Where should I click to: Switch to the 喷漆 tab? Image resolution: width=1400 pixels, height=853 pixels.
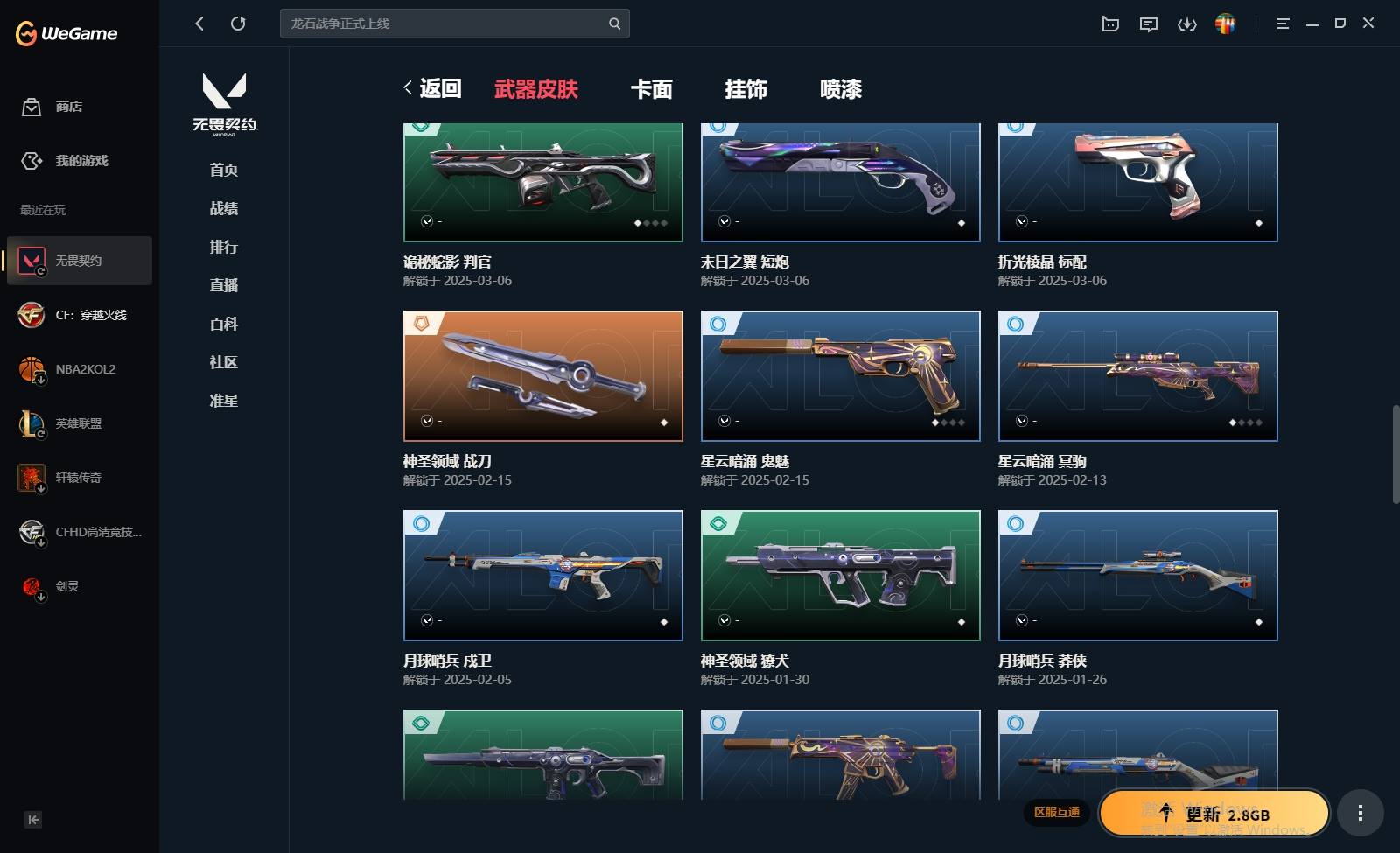(841, 89)
